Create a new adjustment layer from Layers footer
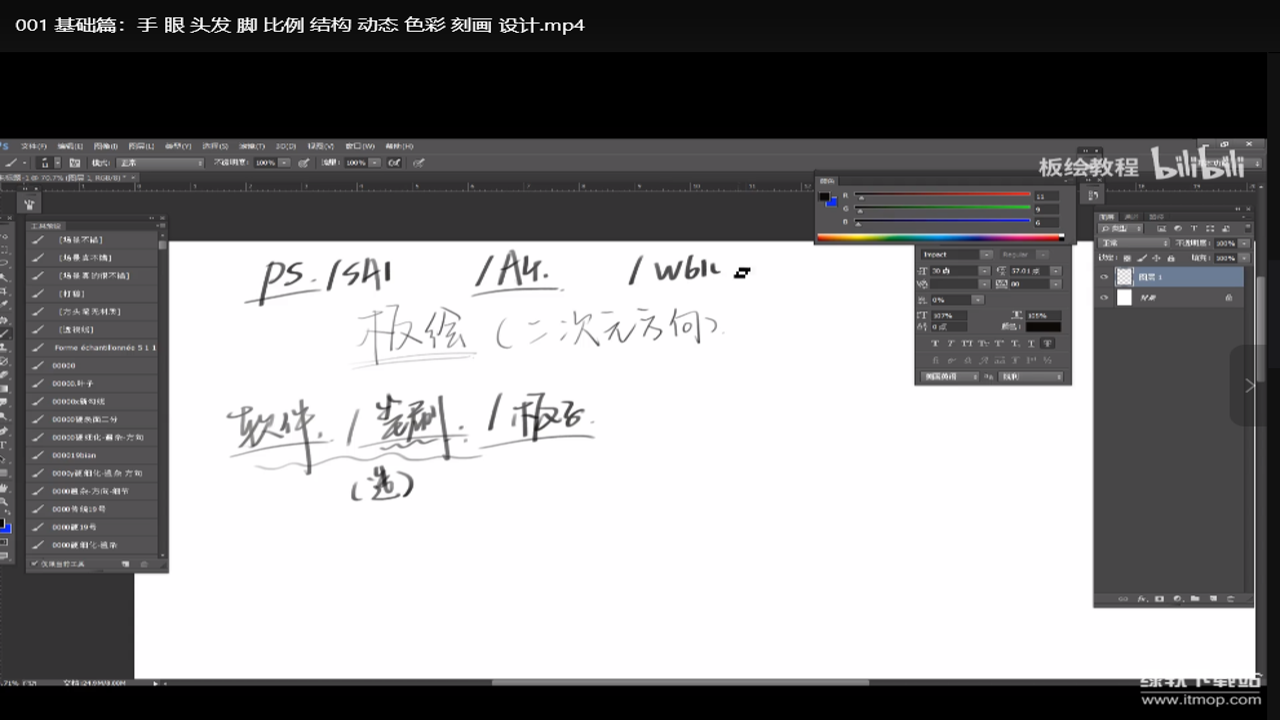1280x720 pixels. click(x=1177, y=599)
